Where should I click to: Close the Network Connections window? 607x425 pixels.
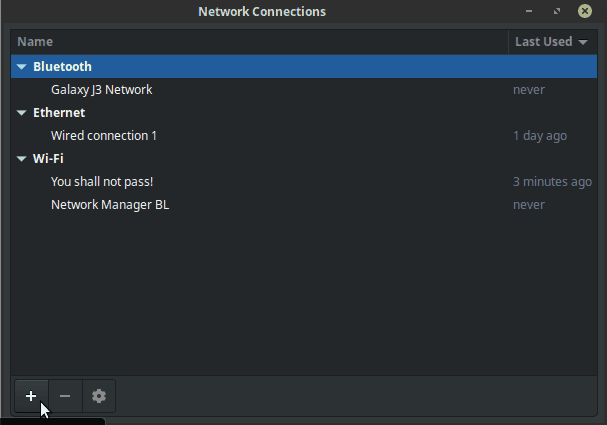click(584, 12)
